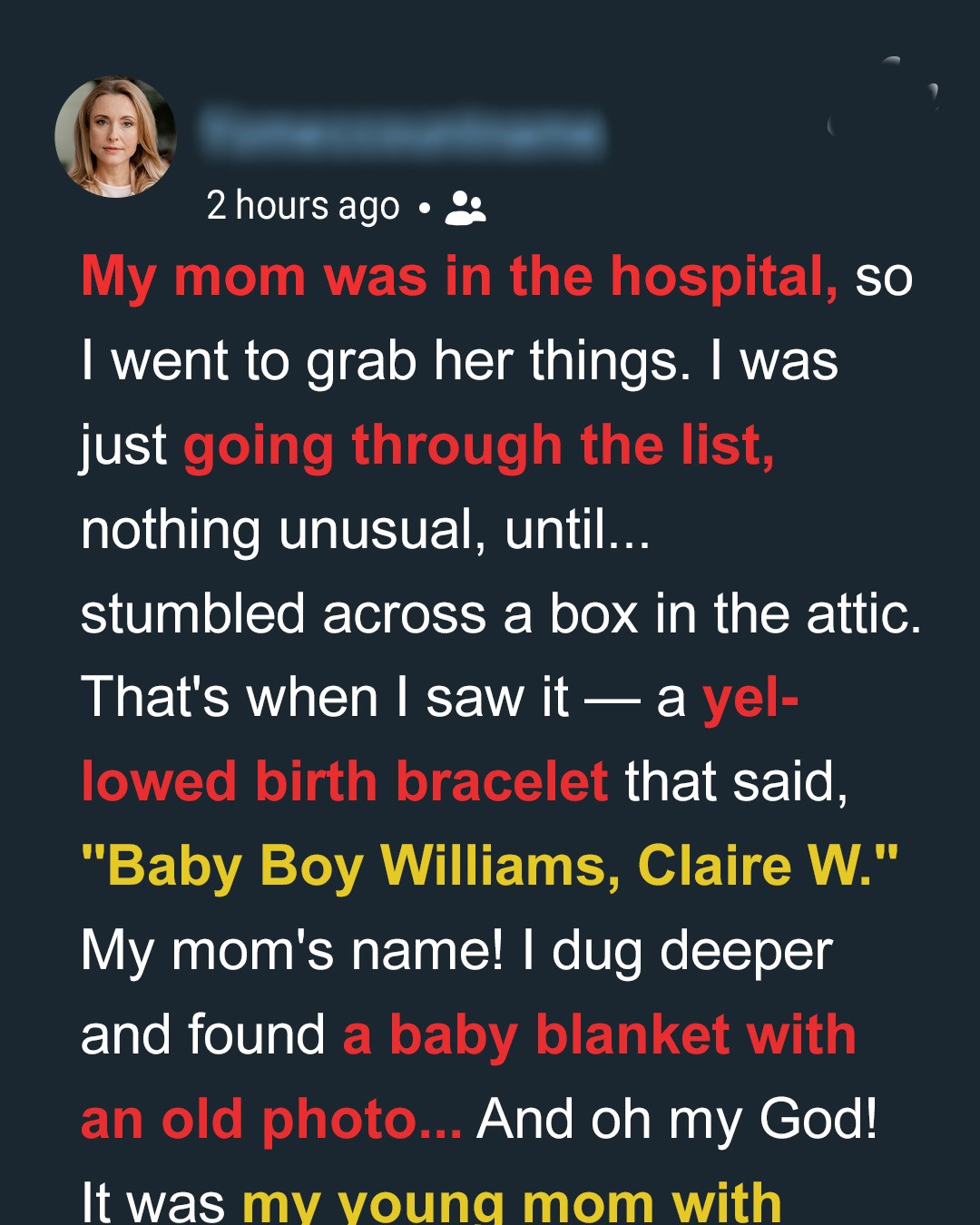Click yellow quote 'Baby Boy Williams, Claire W.'
980x1225 pixels.
489,866
